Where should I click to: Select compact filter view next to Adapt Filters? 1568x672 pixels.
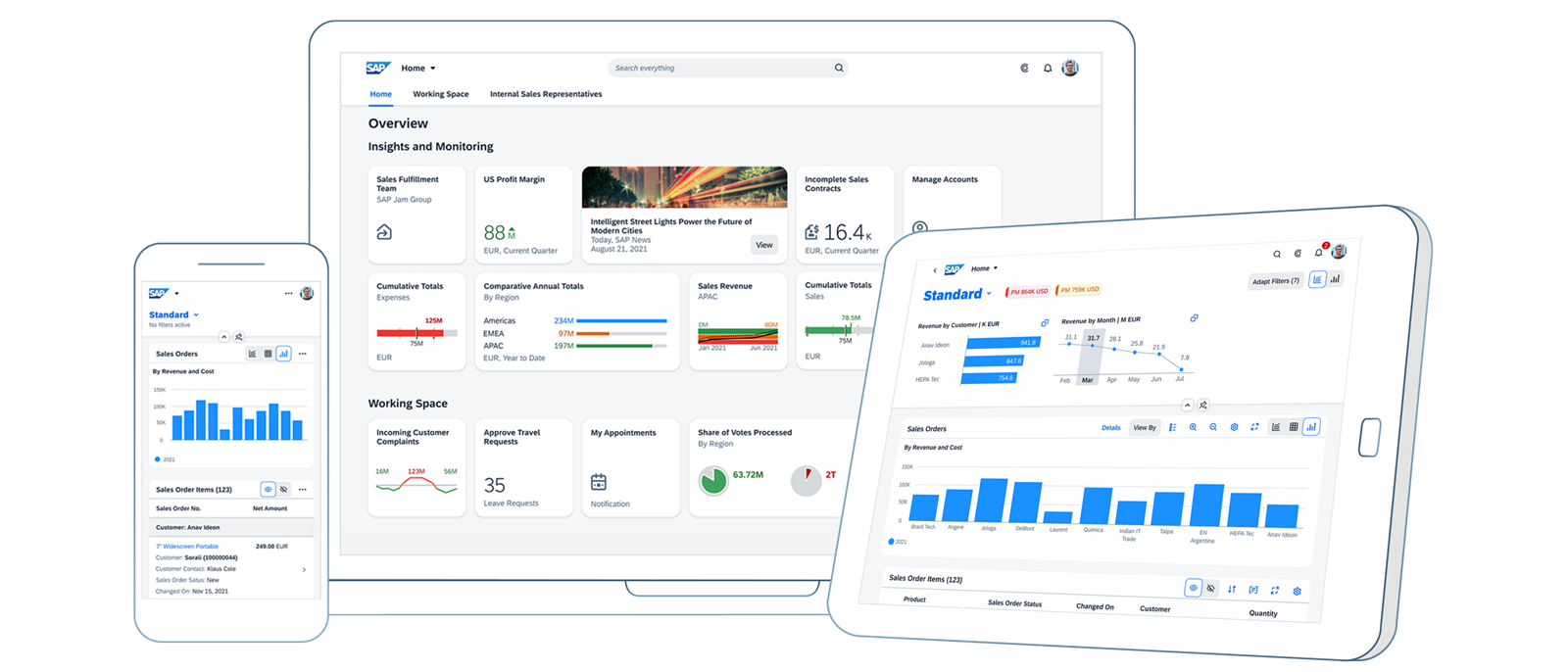1317,279
